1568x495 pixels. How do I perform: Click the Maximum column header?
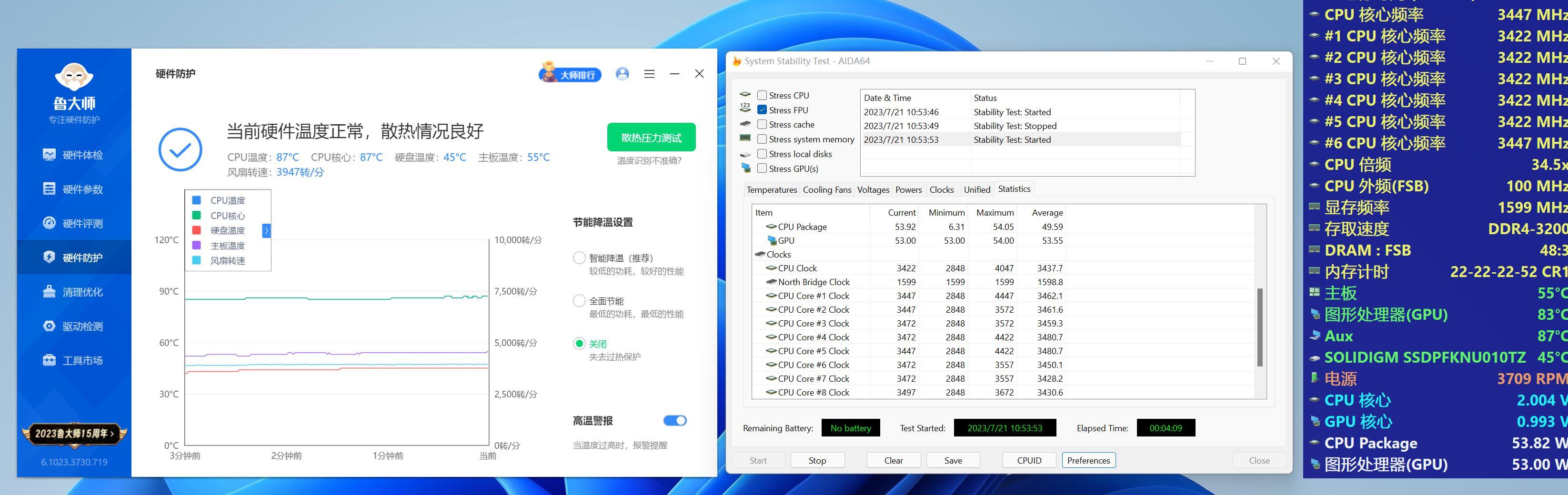(993, 212)
